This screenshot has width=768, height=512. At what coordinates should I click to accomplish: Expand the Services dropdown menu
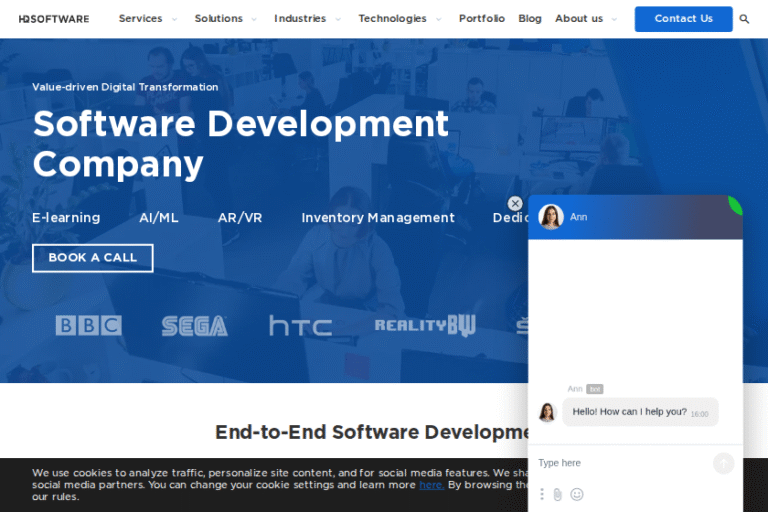(x=147, y=19)
